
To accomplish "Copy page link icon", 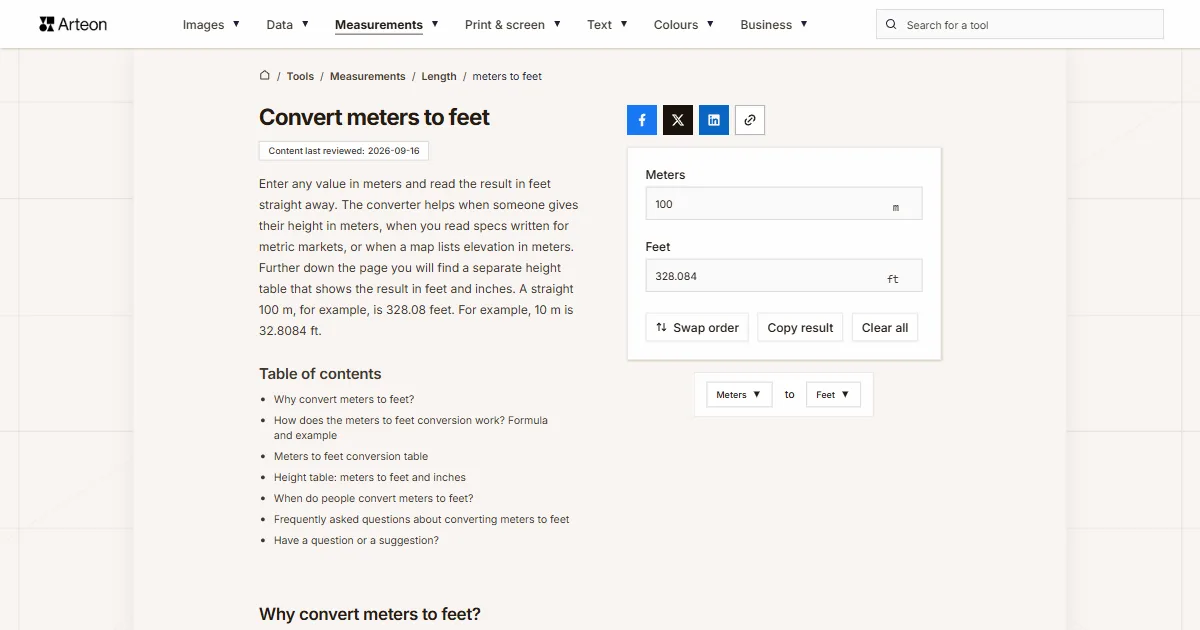I will pos(750,120).
